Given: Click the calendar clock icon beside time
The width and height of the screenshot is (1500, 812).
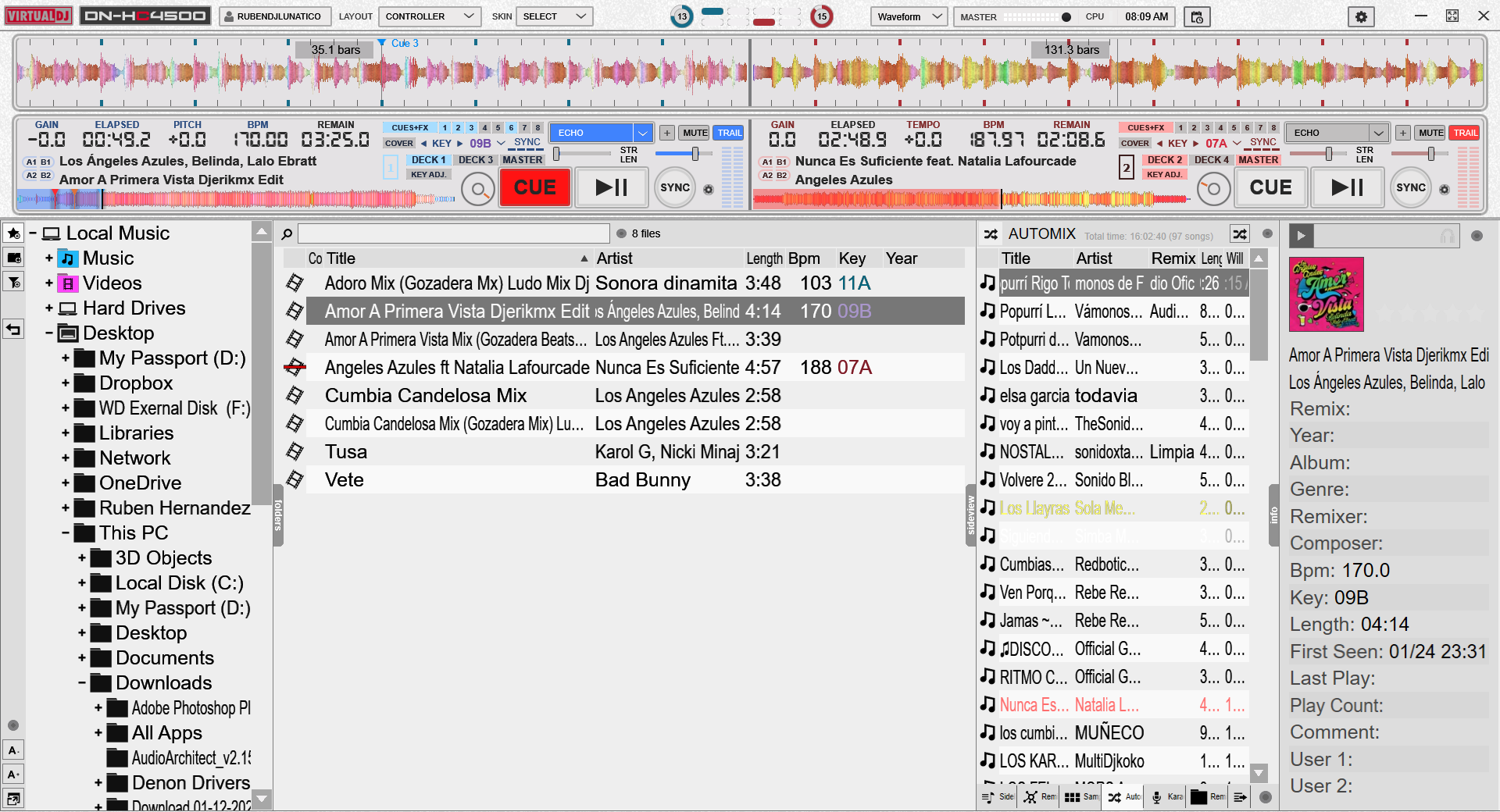Looking at the screenshot, I should (1197, 16).
